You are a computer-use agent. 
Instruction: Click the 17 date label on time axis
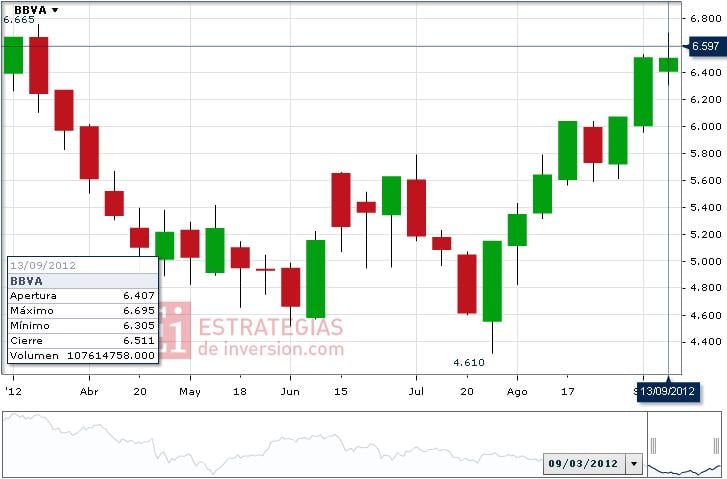click(x=568, y=391)
